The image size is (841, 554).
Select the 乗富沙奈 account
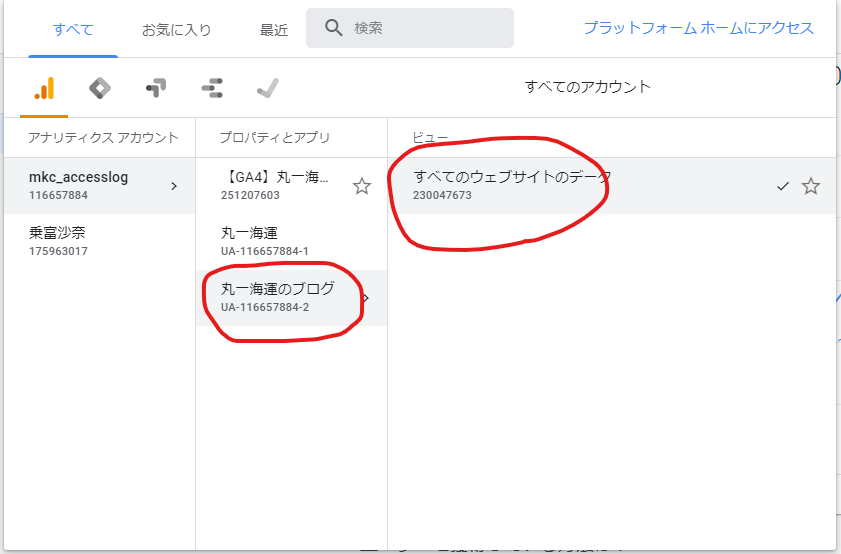pos(99,242)
